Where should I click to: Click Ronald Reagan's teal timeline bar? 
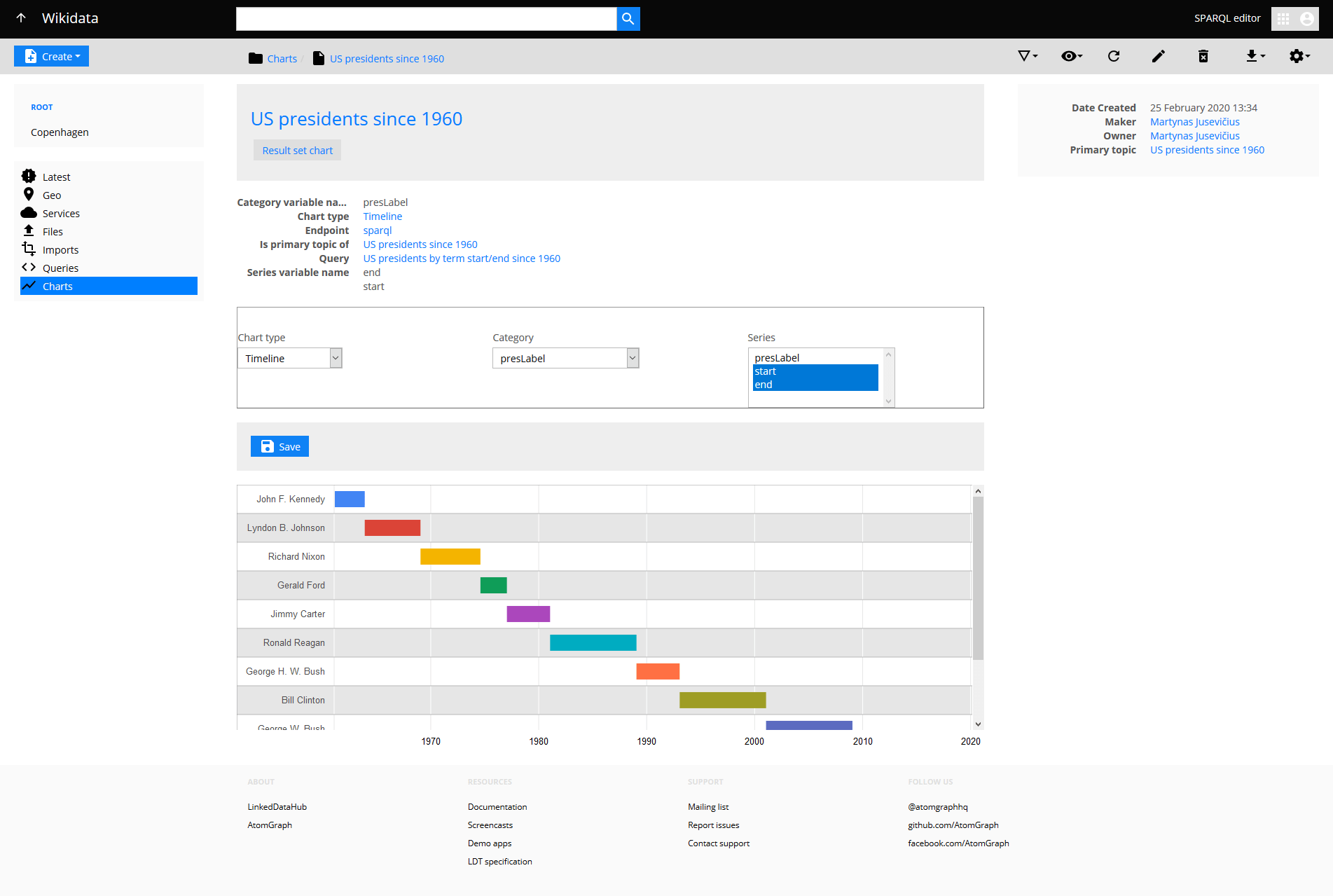(593, 642)
